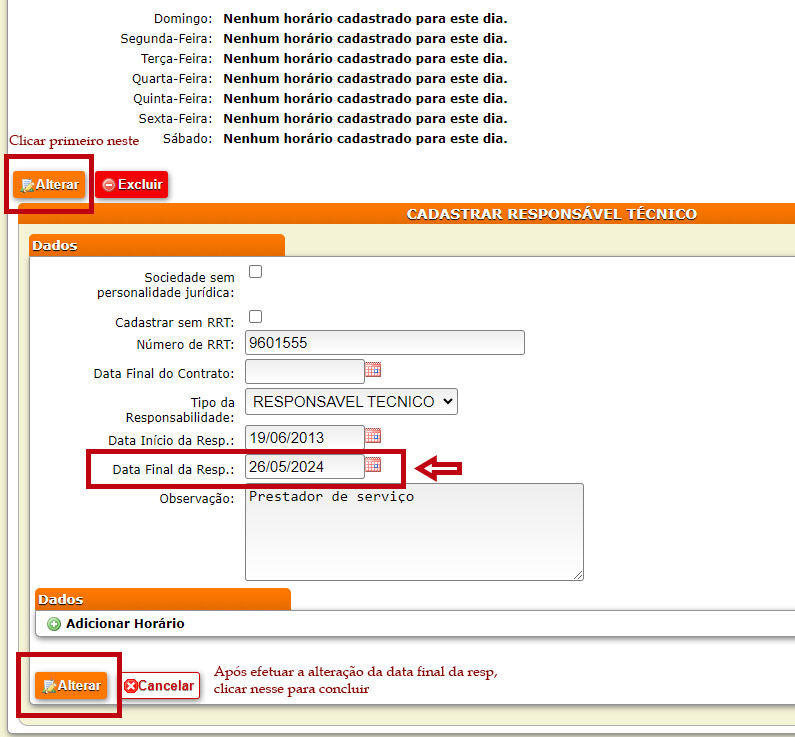The image size is (795, 737).
Task: Click the Alterar button beside Cancelar
Action: [x=71, y=686]
